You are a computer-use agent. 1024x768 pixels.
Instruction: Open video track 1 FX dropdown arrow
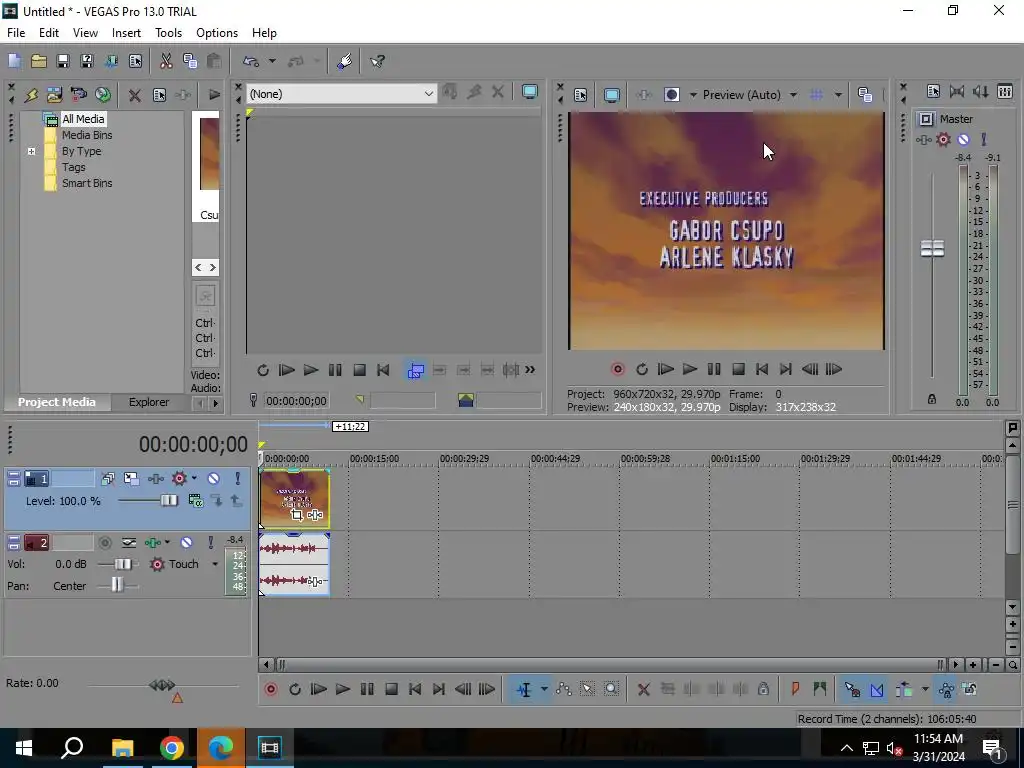tap(194, 479)
